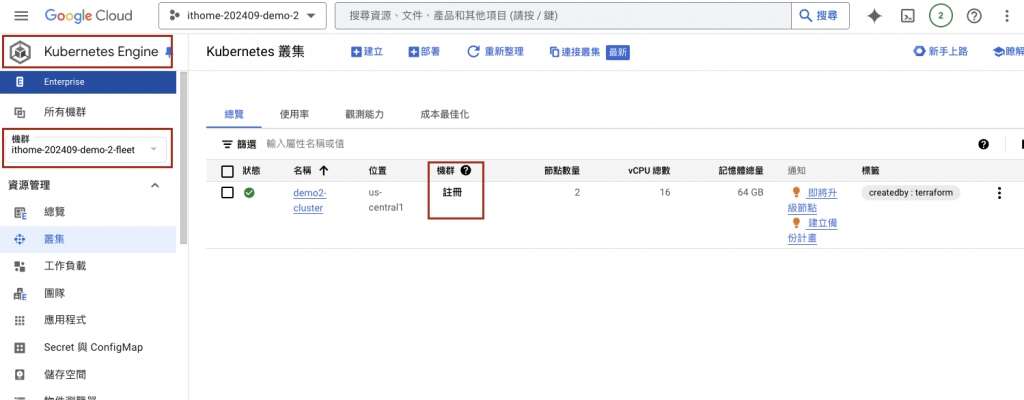Viewport: 1024px width, 400px height.
Task: Click the createdby : terraform label chip
Action: [910, 193]
